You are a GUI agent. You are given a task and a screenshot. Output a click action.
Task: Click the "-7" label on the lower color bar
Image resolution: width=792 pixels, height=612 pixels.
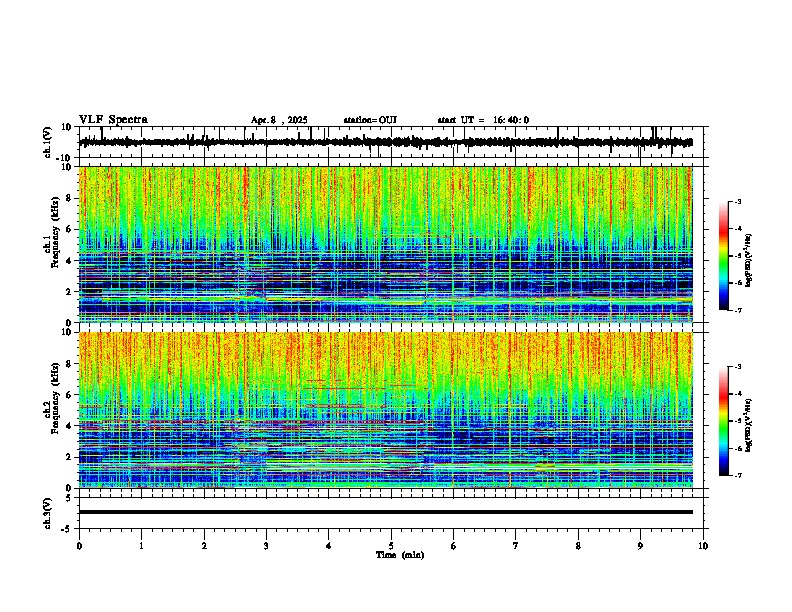(x=737, y=475)
